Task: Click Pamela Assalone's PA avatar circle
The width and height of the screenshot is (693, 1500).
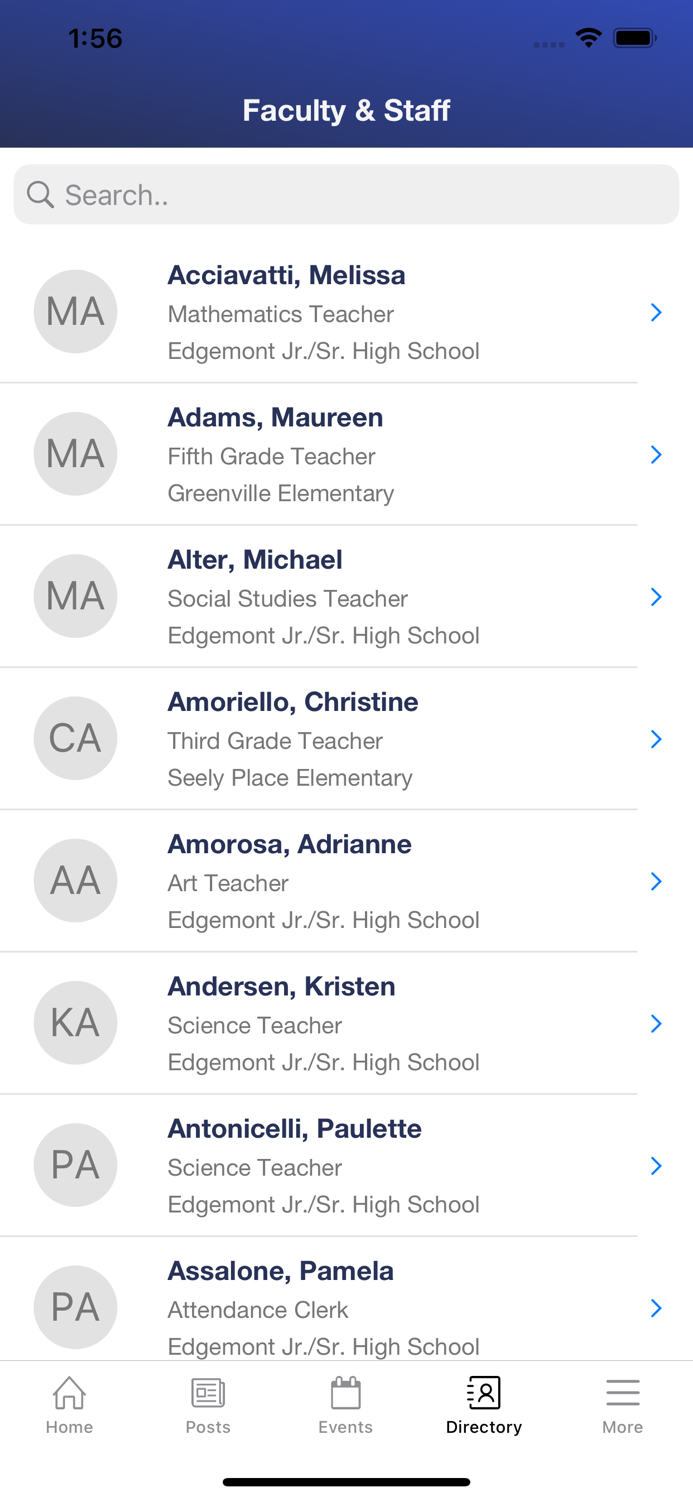Action: pyautogui.click(x=76, y=1307)
